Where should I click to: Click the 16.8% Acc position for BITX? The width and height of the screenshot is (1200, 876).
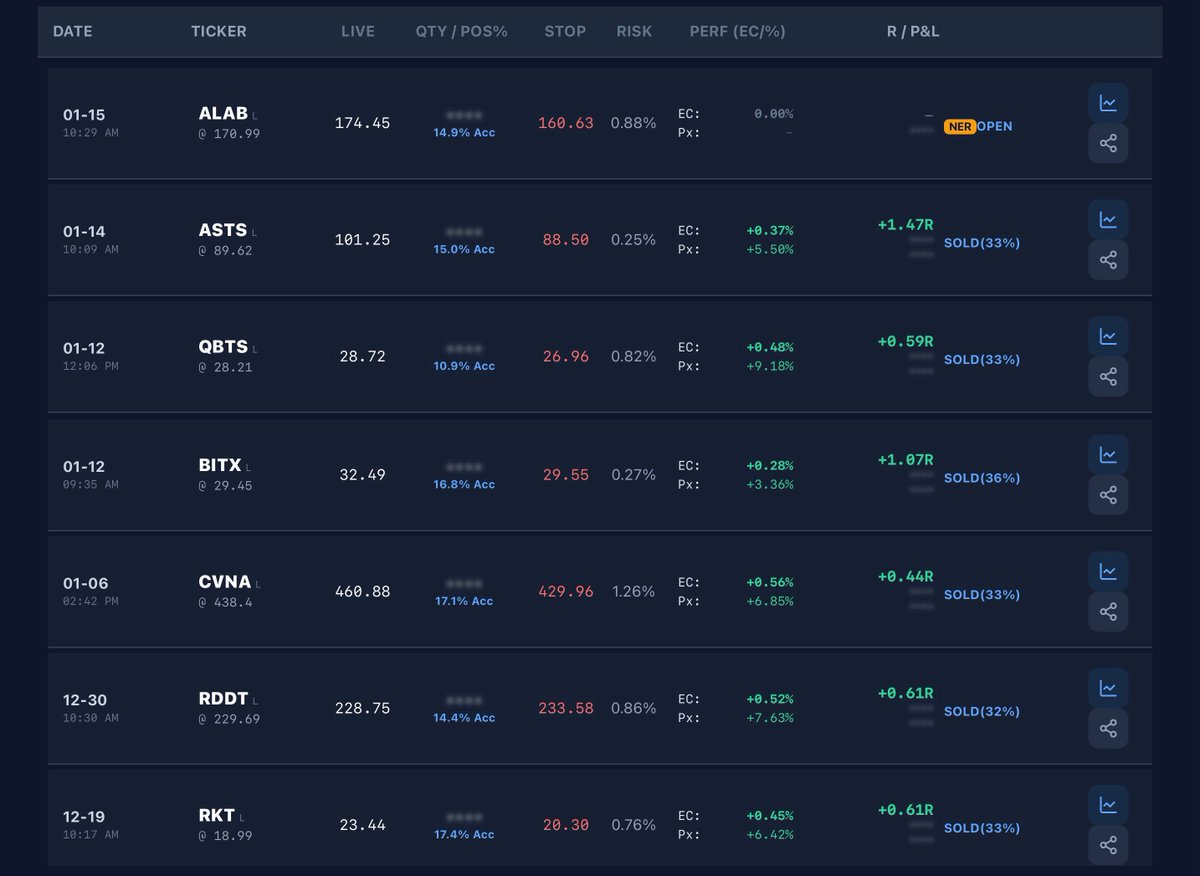click(464, 484)
